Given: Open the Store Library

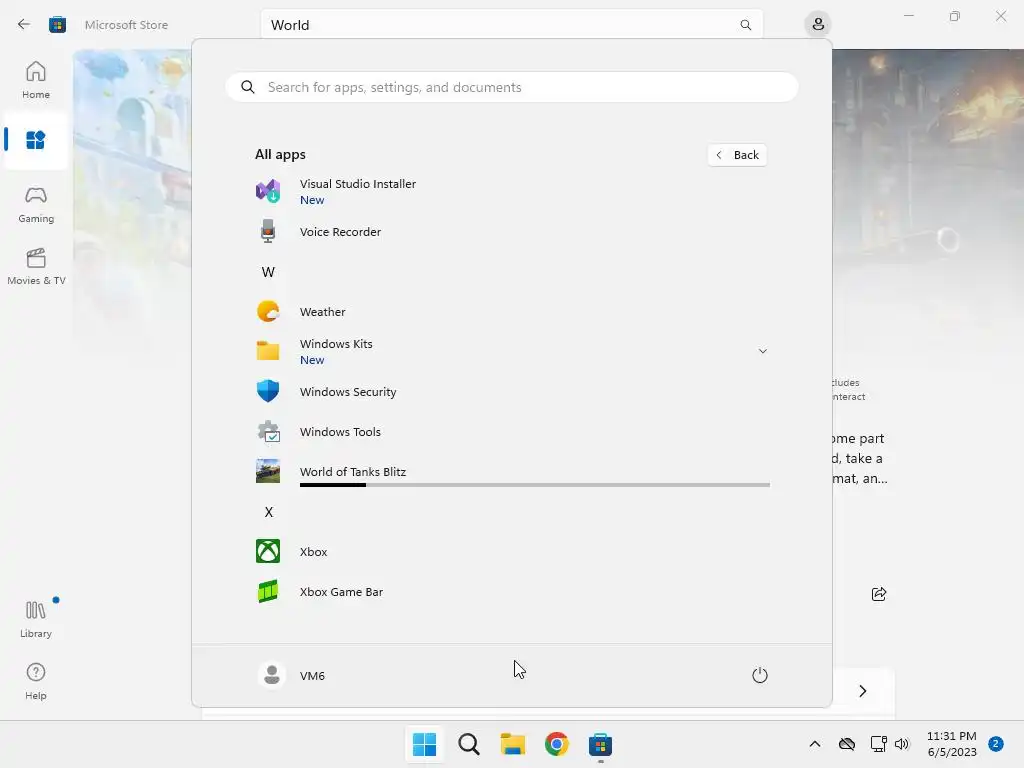Looking at the screenshot, I should tap(36, 619).
